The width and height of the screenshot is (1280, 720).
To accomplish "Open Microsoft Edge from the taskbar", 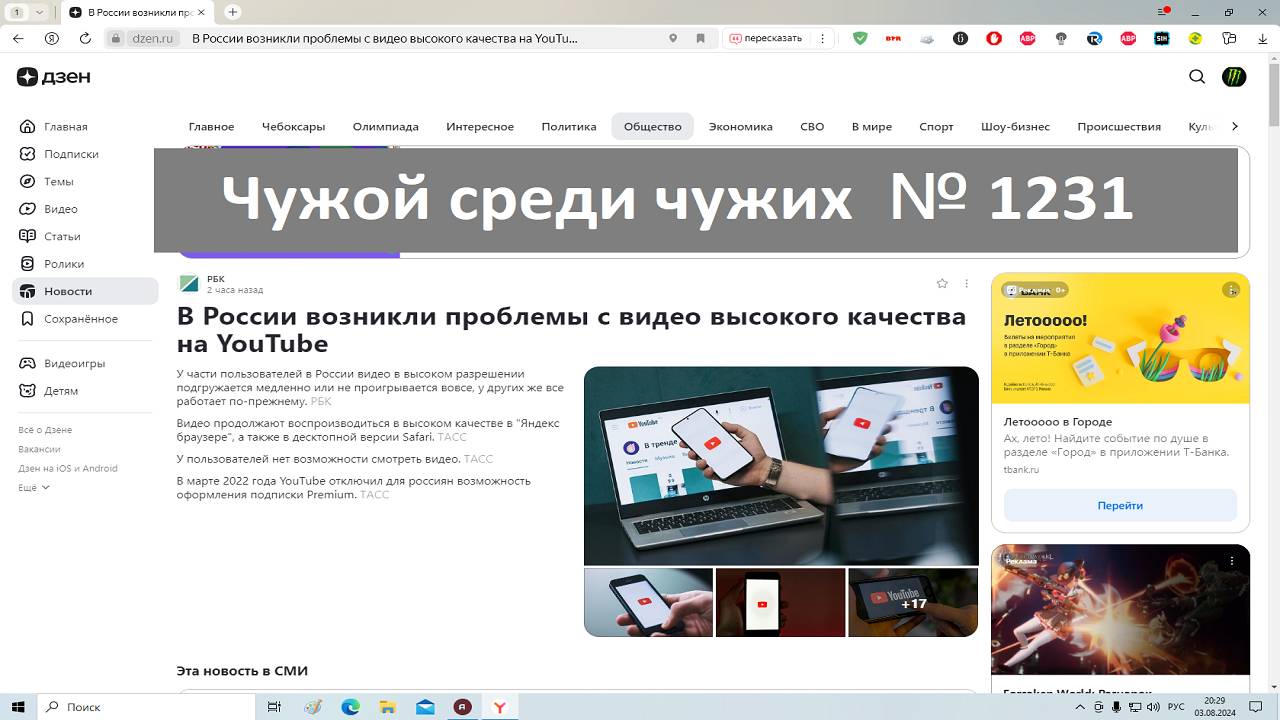I will pos(350,707).
